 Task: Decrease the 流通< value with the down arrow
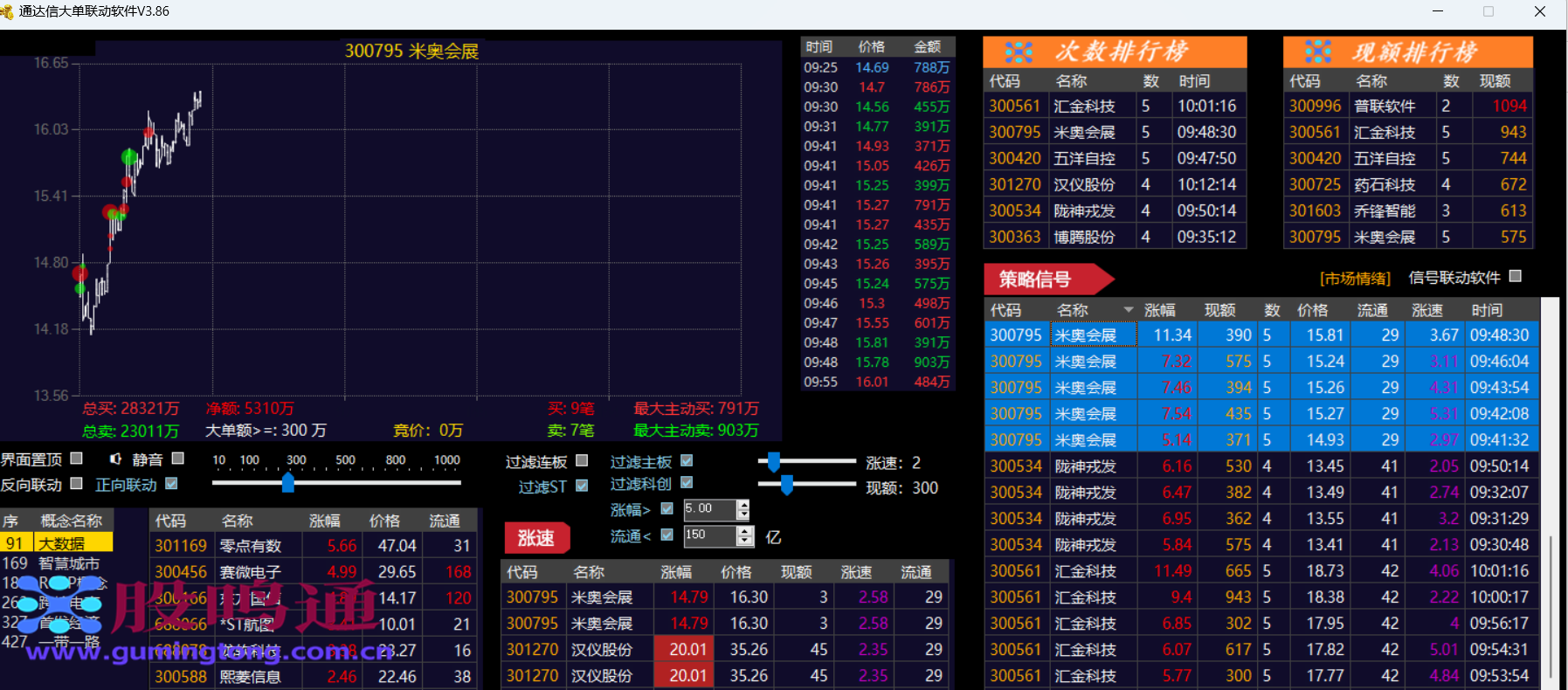click(744, 541)
